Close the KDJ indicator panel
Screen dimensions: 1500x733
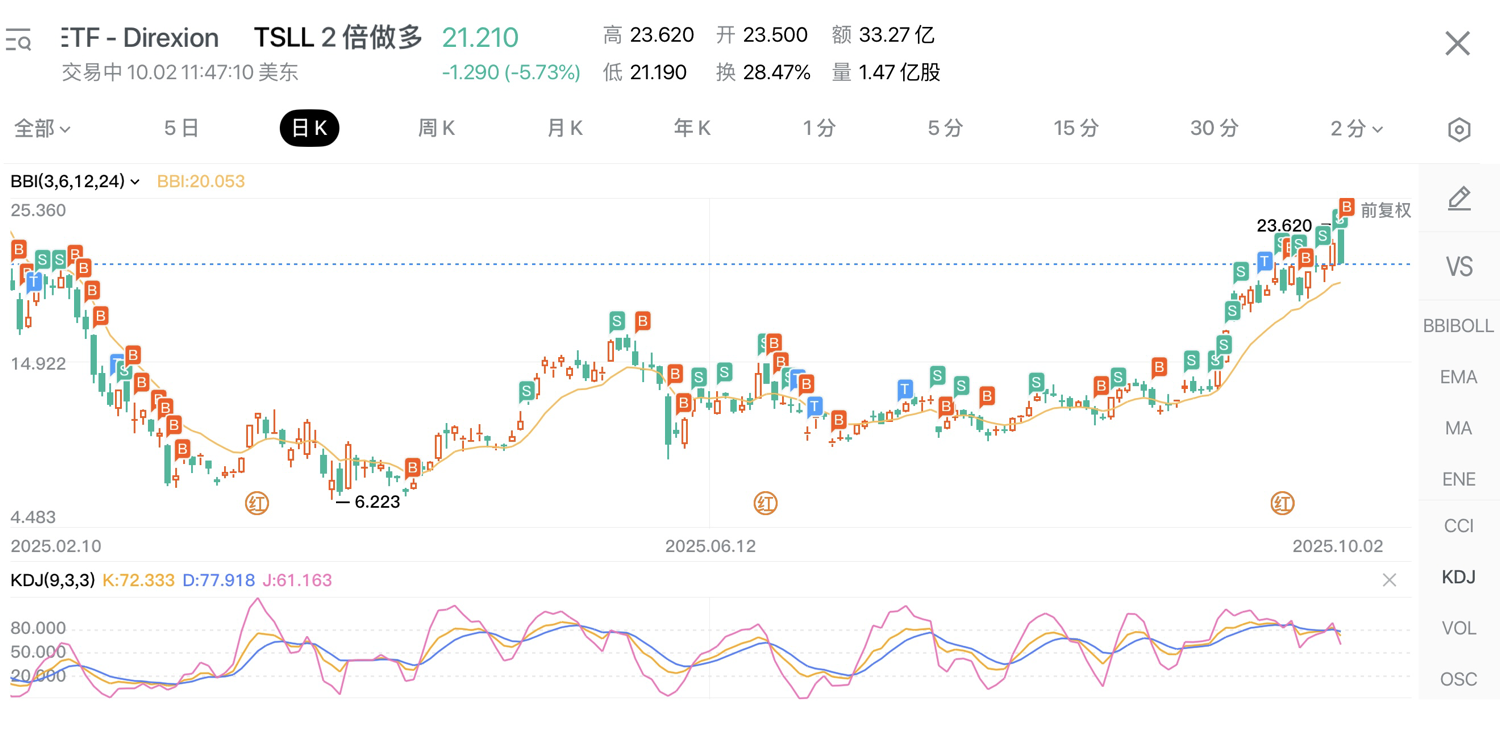pyautogui.click(x=1389, y=580)
